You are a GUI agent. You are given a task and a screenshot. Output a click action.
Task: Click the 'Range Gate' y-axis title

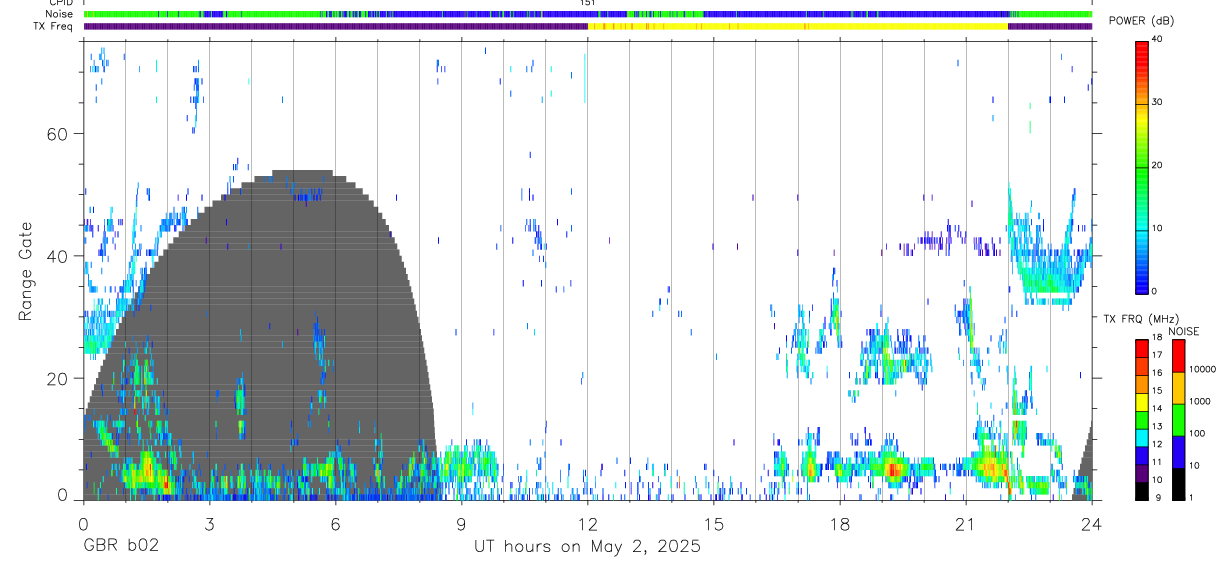point(24,272)
